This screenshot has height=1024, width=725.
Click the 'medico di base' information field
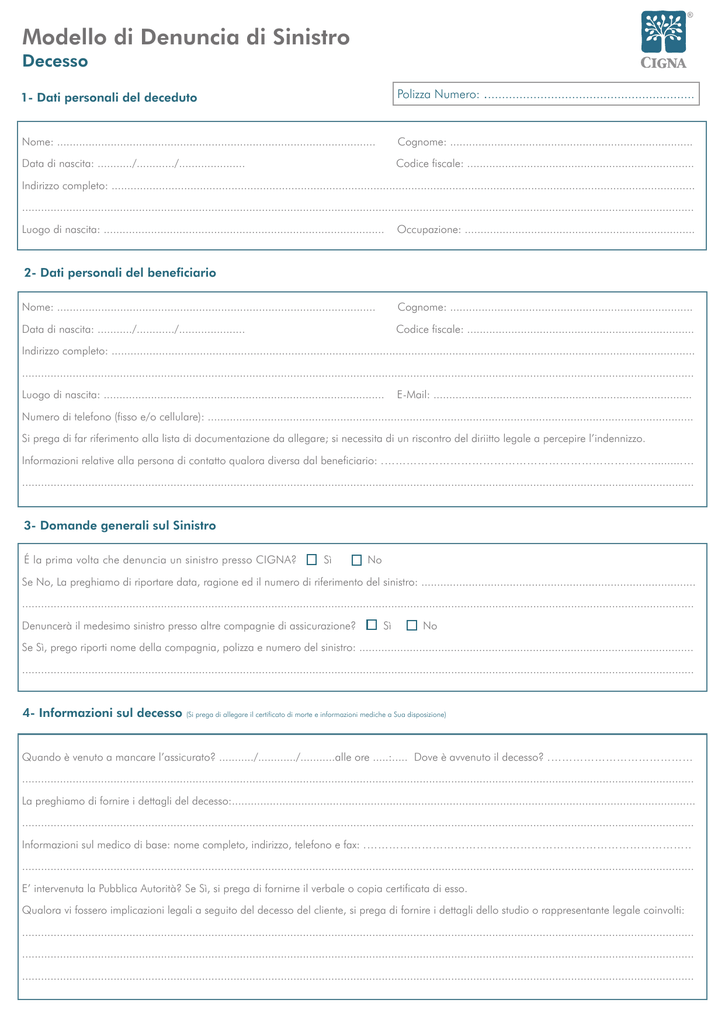pos(528,845)
